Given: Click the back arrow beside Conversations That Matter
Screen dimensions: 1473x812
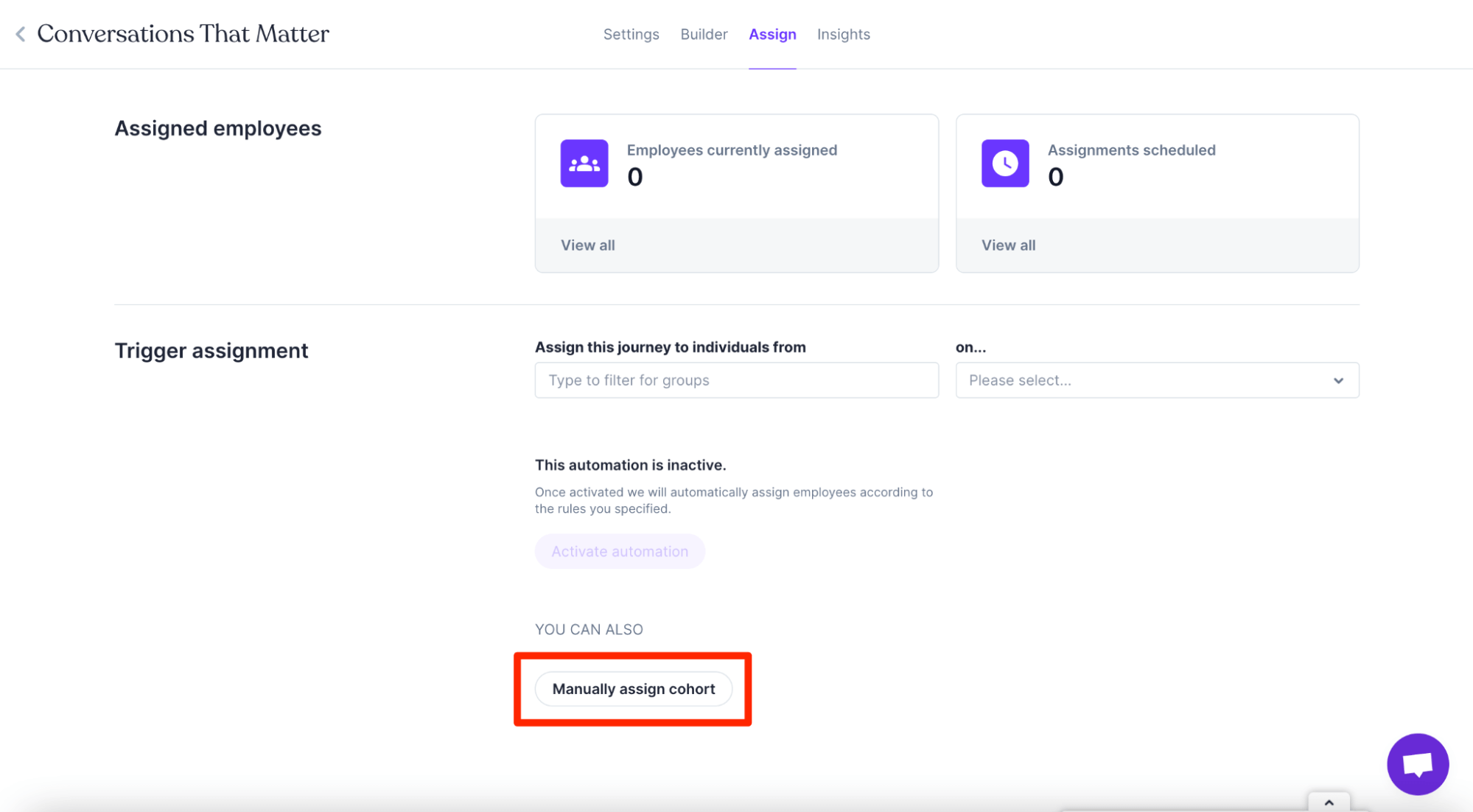Looking at the screenshot, I should pos(21,34).
